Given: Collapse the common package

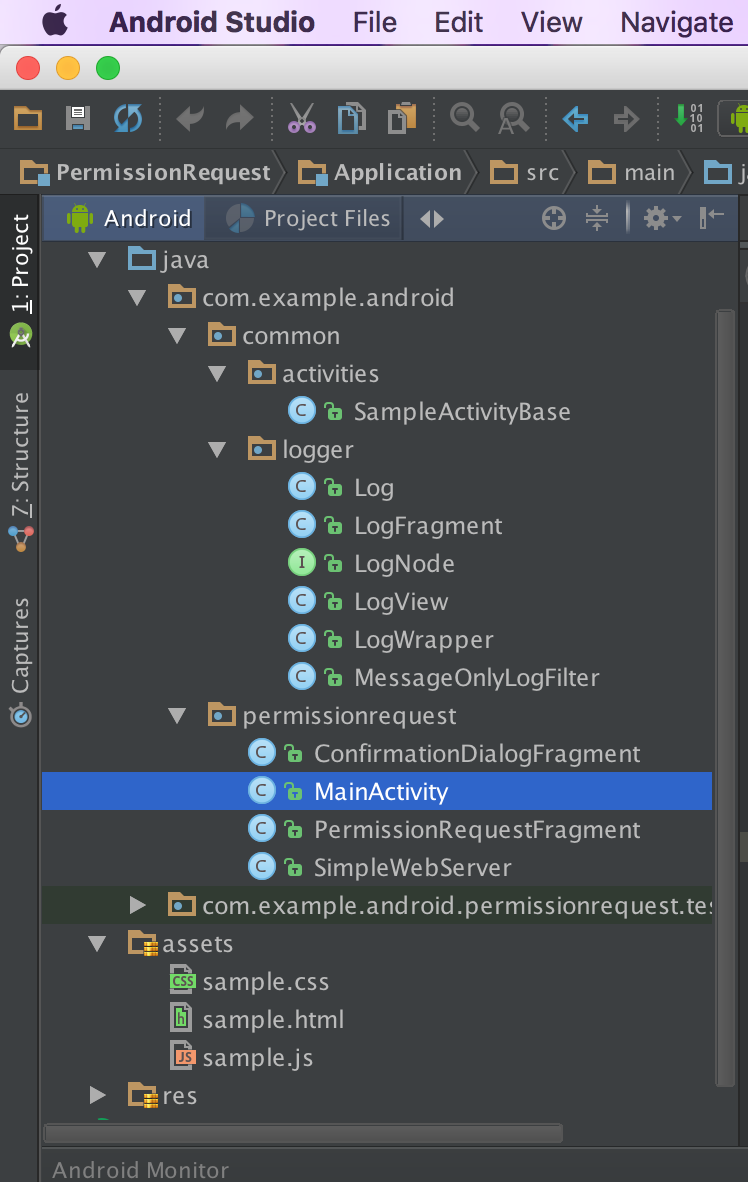Looking at the screenshot, I should point(177,336).
